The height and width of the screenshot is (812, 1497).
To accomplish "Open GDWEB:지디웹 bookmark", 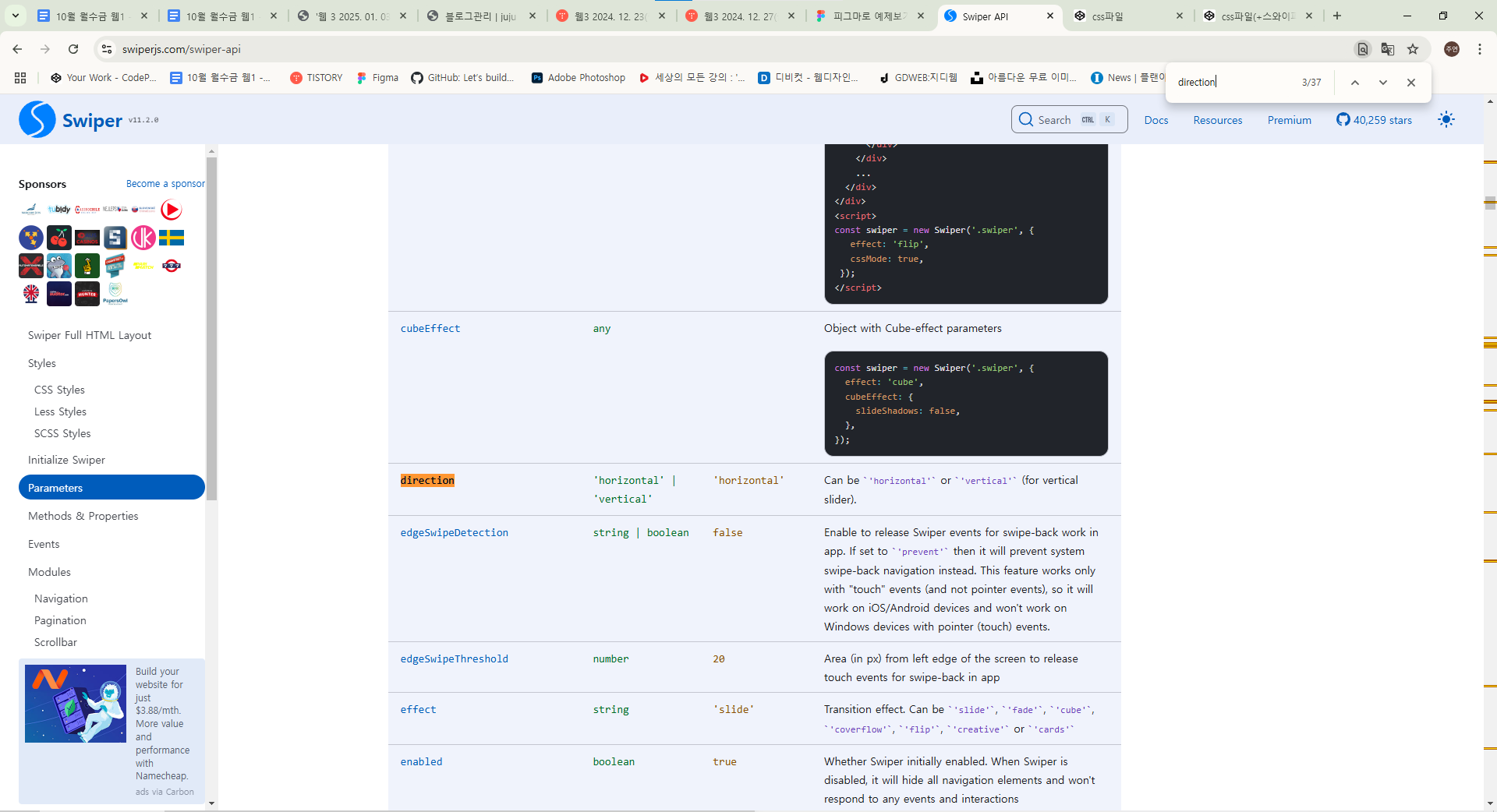I will (x=918, y=78).
